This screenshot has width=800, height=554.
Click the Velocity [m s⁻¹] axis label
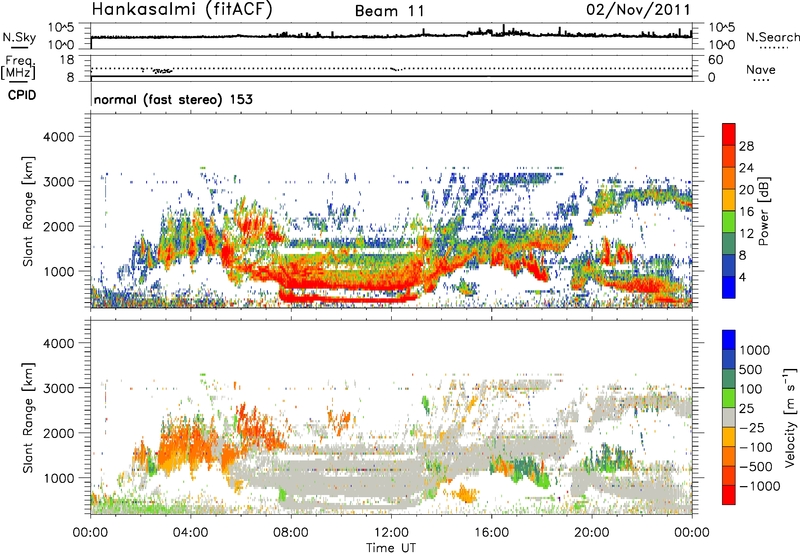(x=790, y=417)
